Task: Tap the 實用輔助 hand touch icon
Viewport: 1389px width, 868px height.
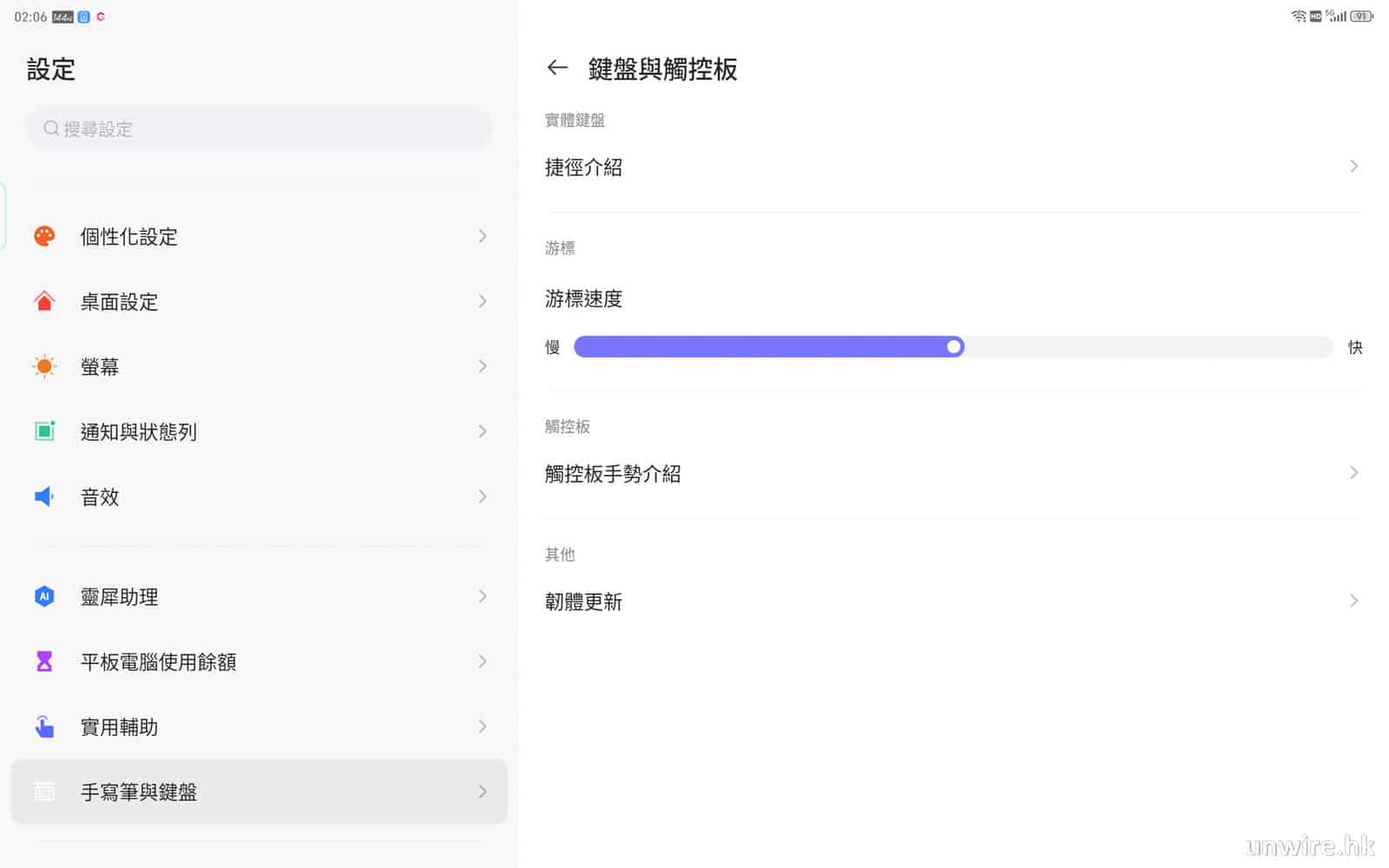Action: [44, 727]
